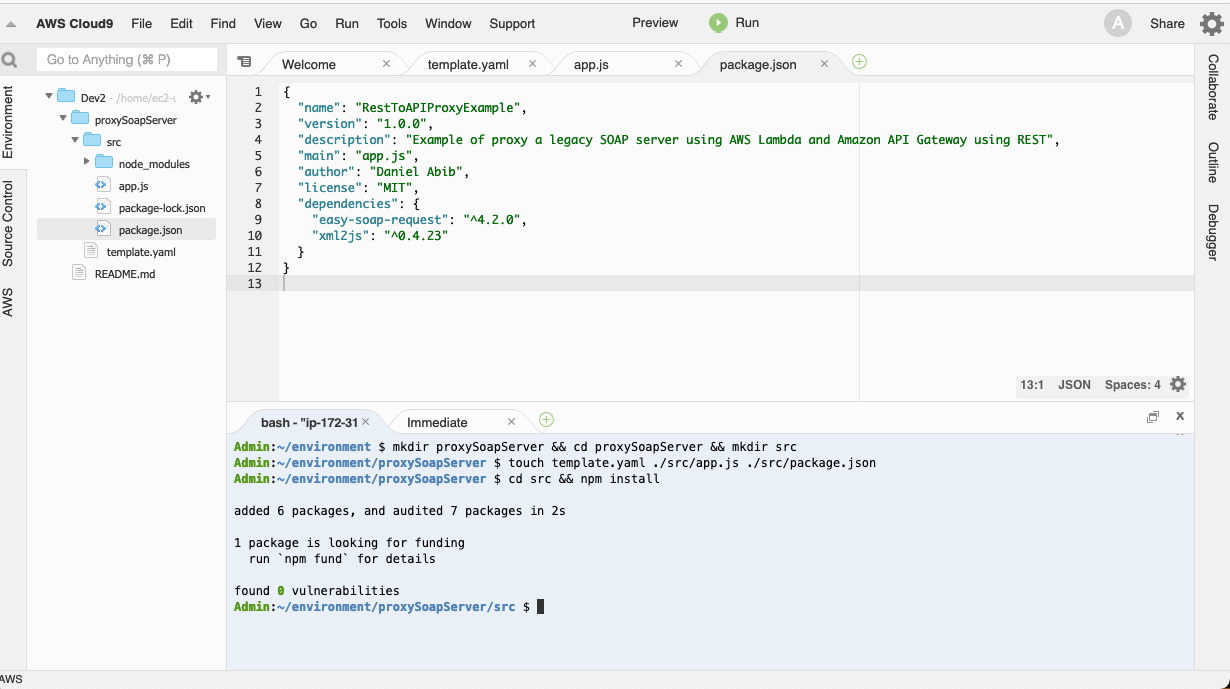Open editor settings gear in status bar

(1178, 385)
